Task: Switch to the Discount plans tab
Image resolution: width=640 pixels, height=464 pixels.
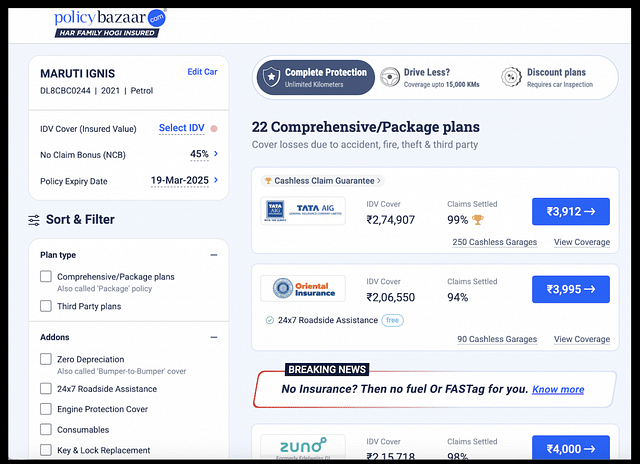Action: [547, 78]
